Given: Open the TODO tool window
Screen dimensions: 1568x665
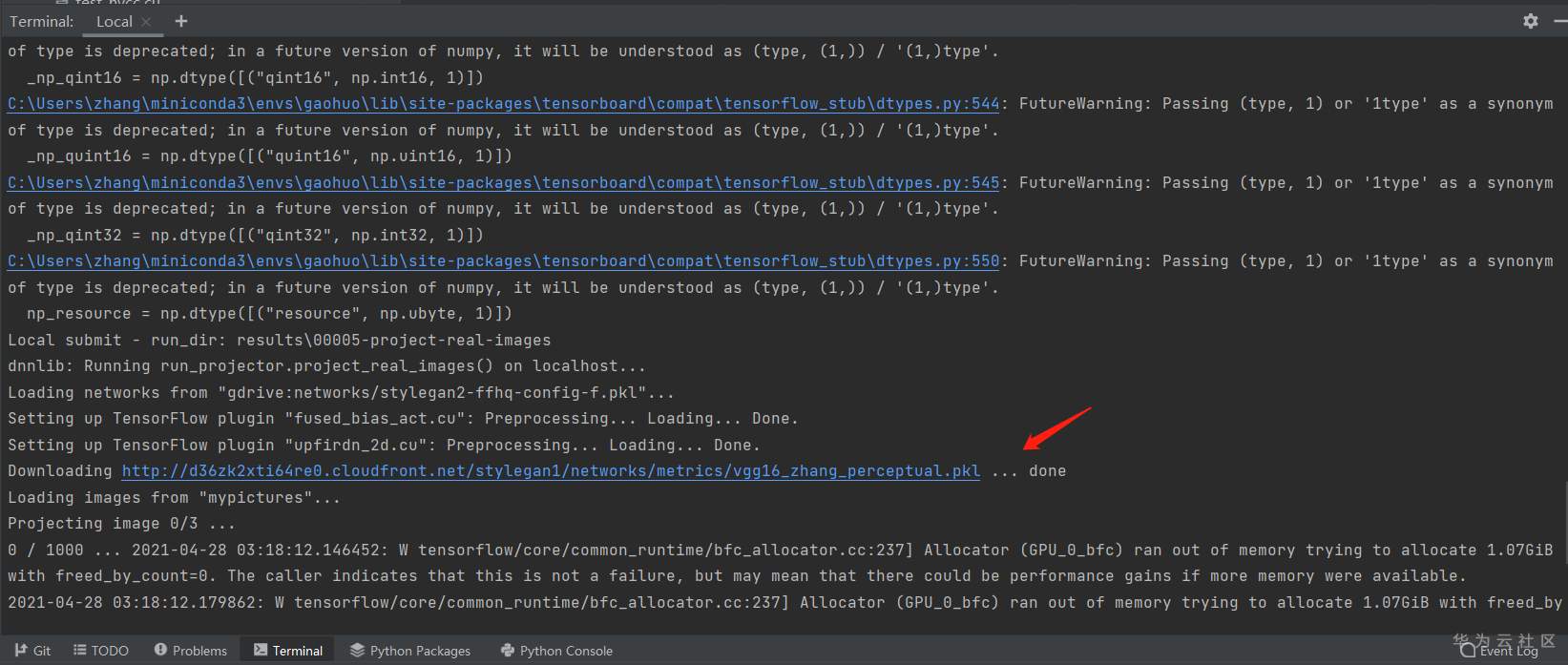Looking at the screenshot, I should pos(101,651).
